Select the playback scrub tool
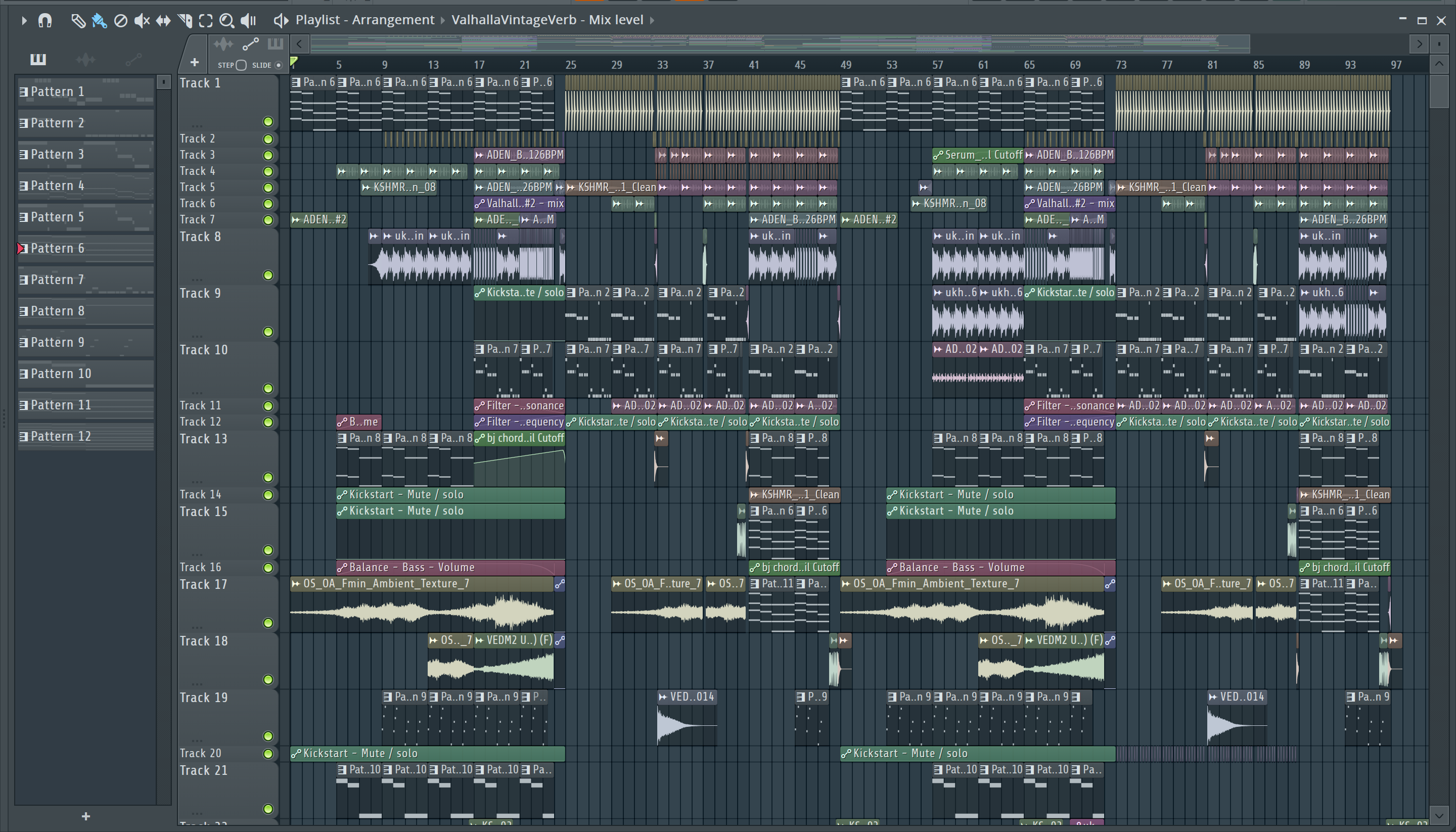The width and height of the screenshot is (1456, 832). point(248,21)
